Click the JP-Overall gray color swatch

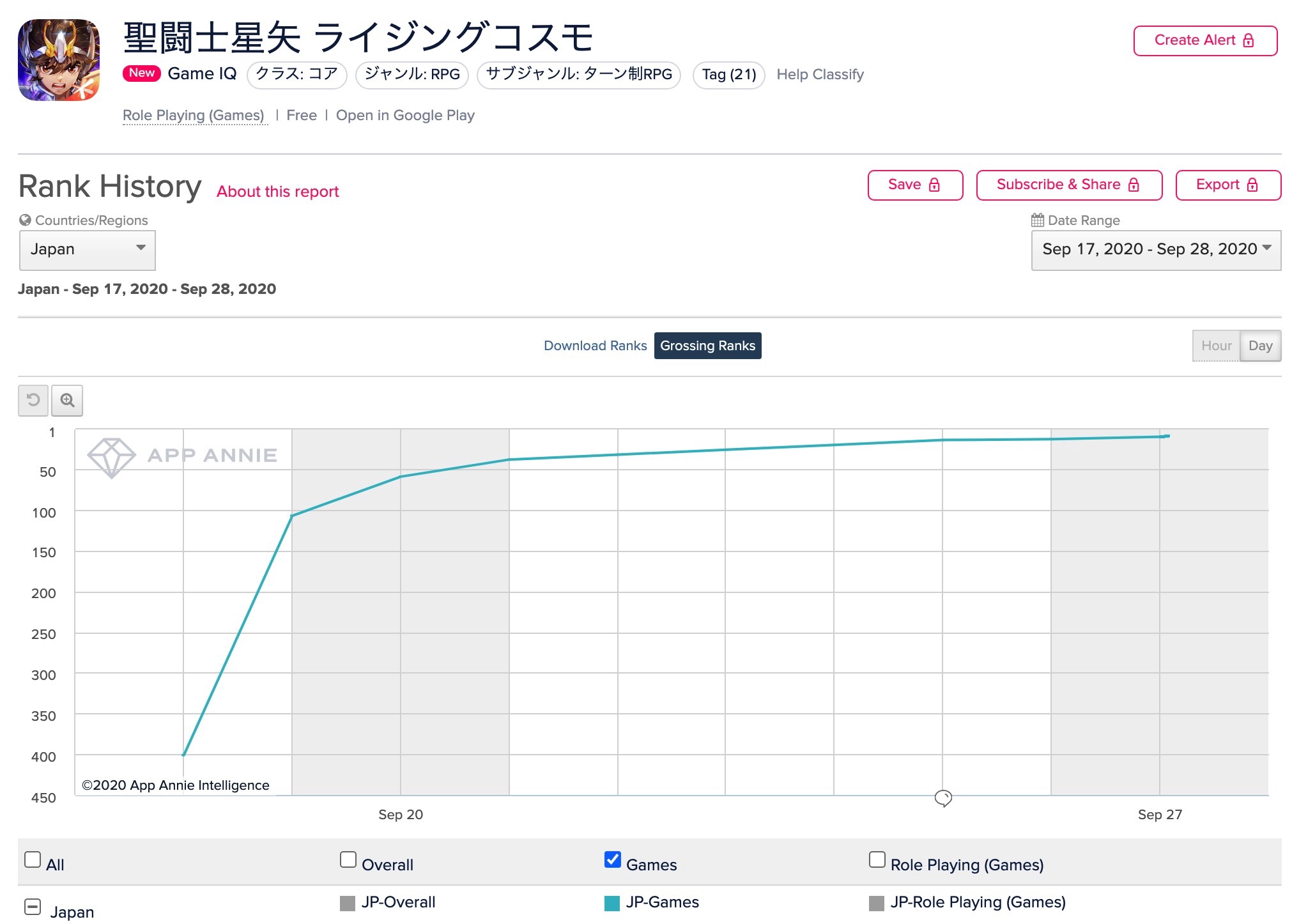348,903
